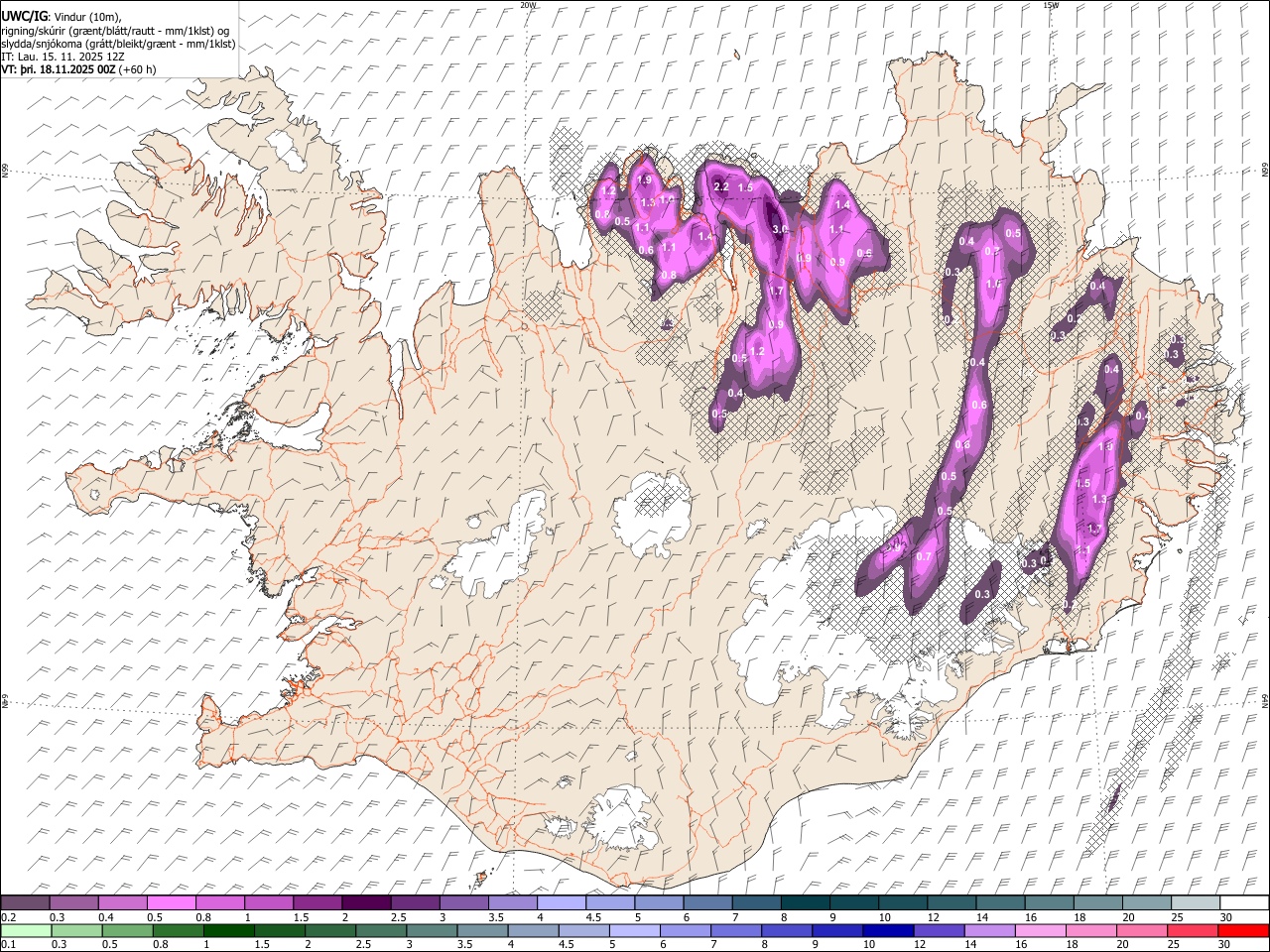1270x952 pixels.
Task: Click the bright red rain swatch after 30
Action: click(1243, 930)
